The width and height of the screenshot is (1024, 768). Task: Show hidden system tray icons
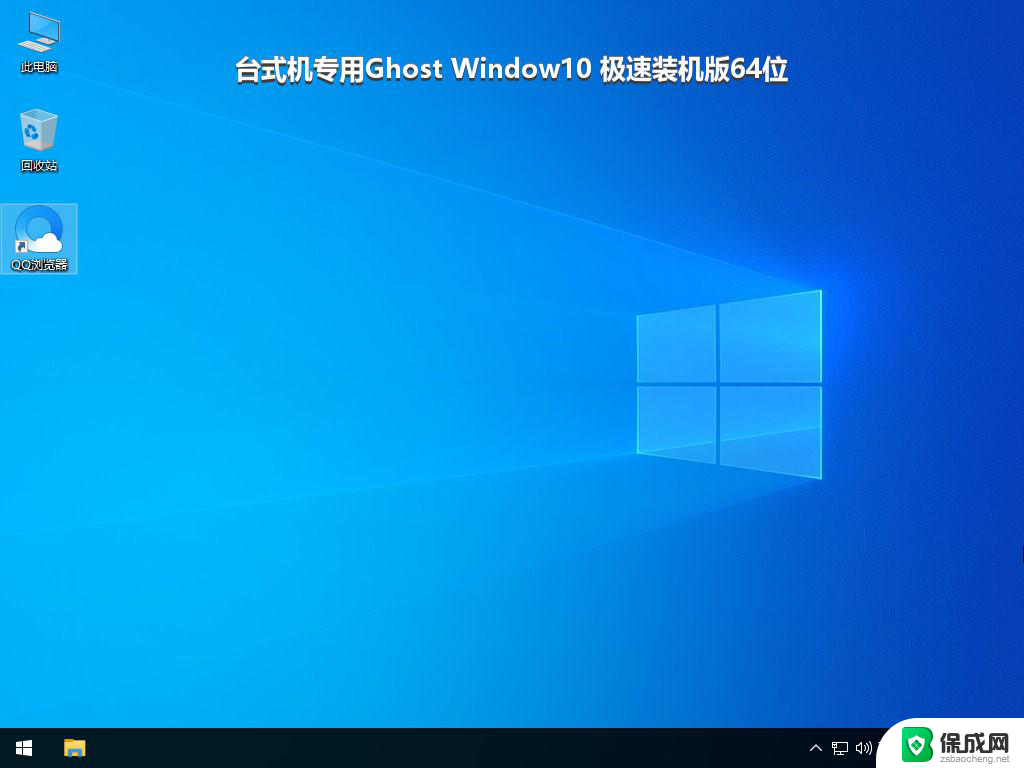(x=816, y=748)
